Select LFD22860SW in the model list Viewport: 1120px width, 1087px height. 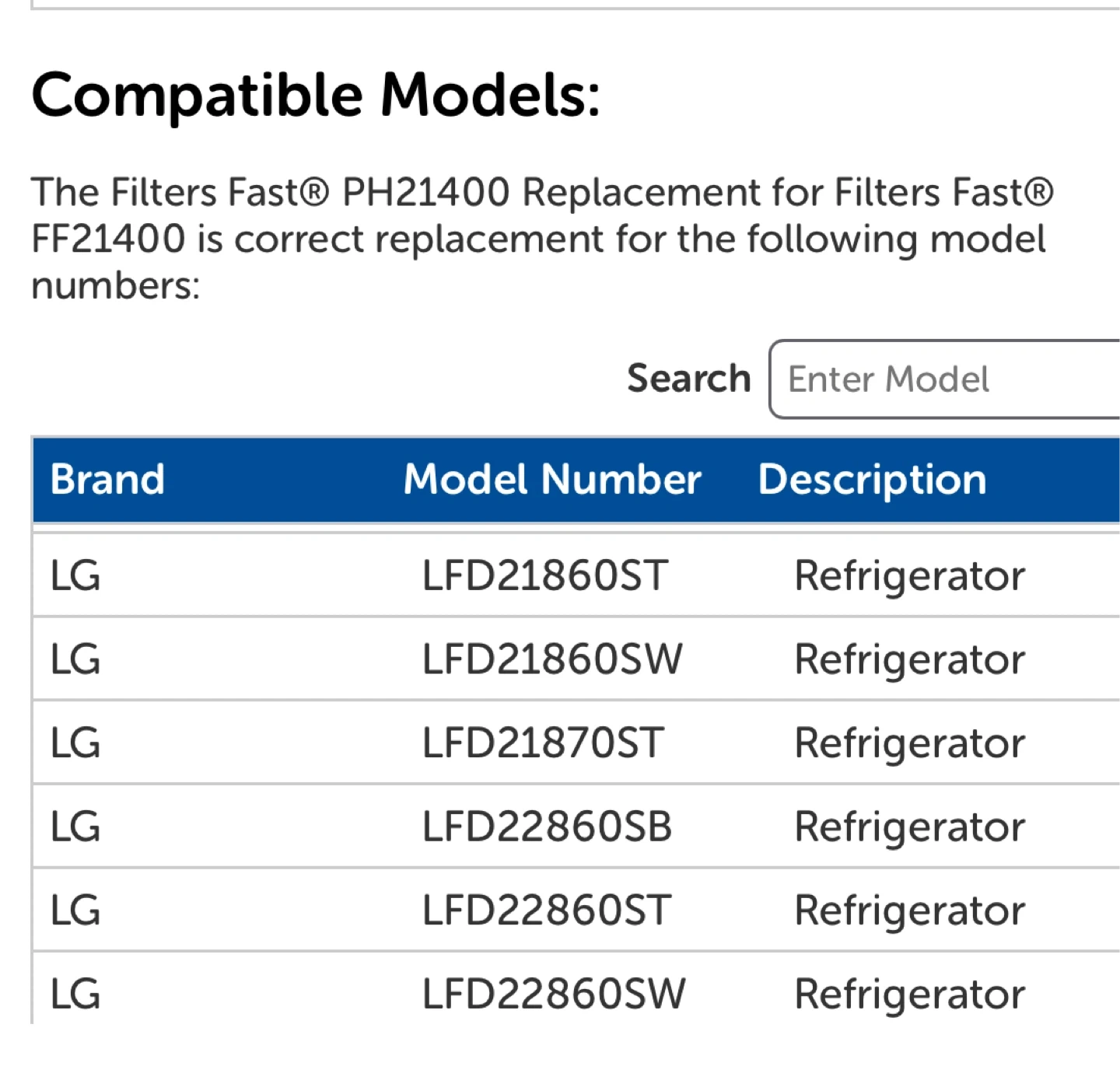tap(553, 994)
